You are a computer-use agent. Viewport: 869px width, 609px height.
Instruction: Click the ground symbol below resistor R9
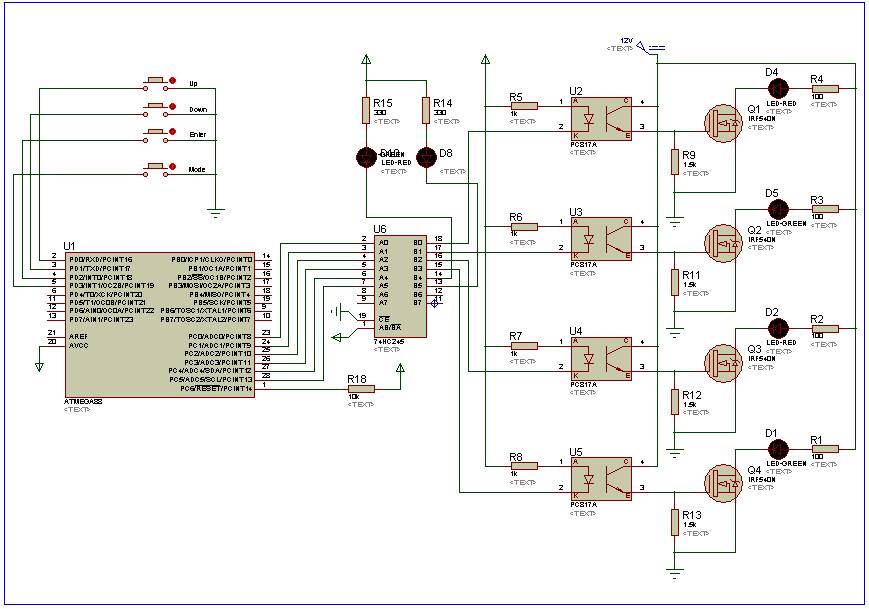click(674, 223)
